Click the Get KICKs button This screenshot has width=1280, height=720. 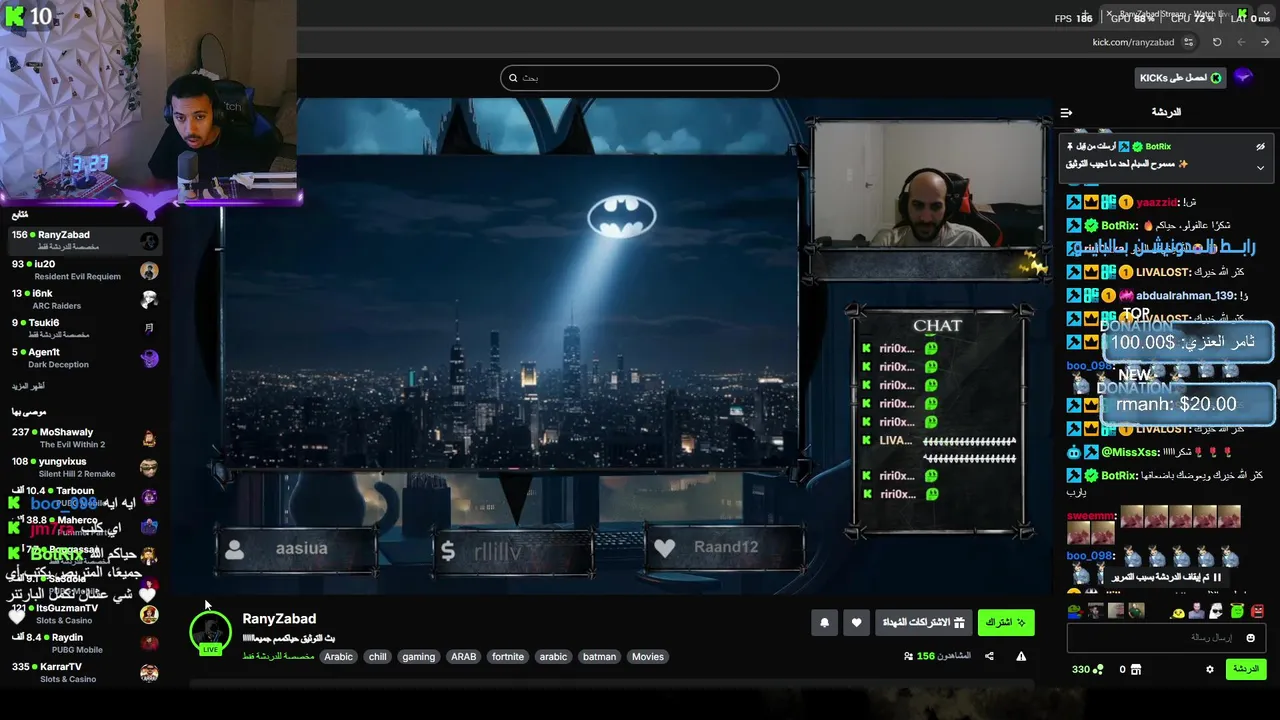tap(1181, 78)
